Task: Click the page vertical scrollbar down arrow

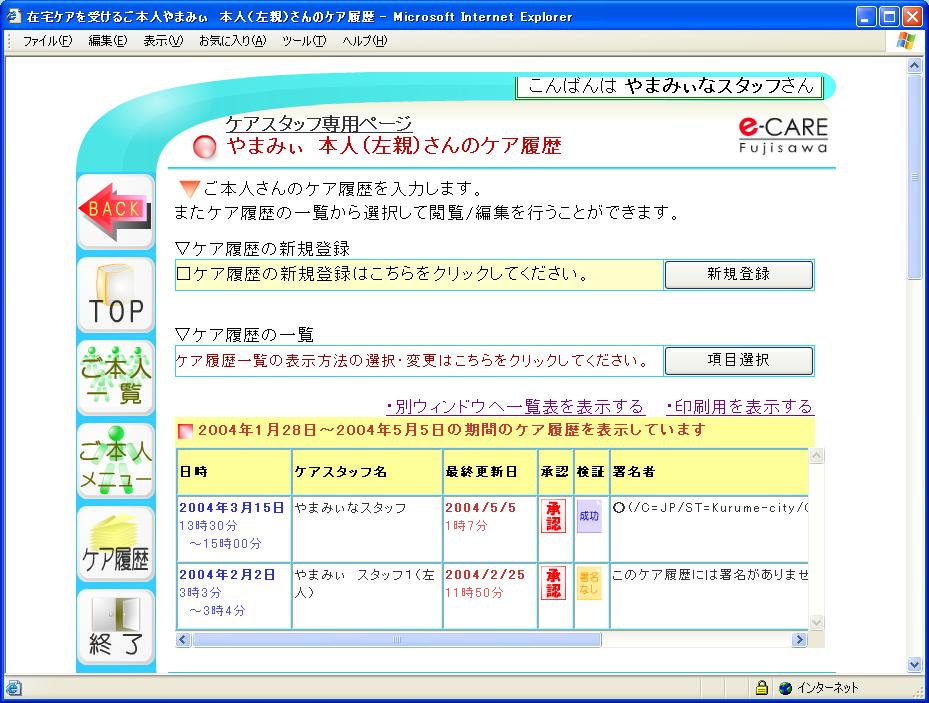Action: 914,664
